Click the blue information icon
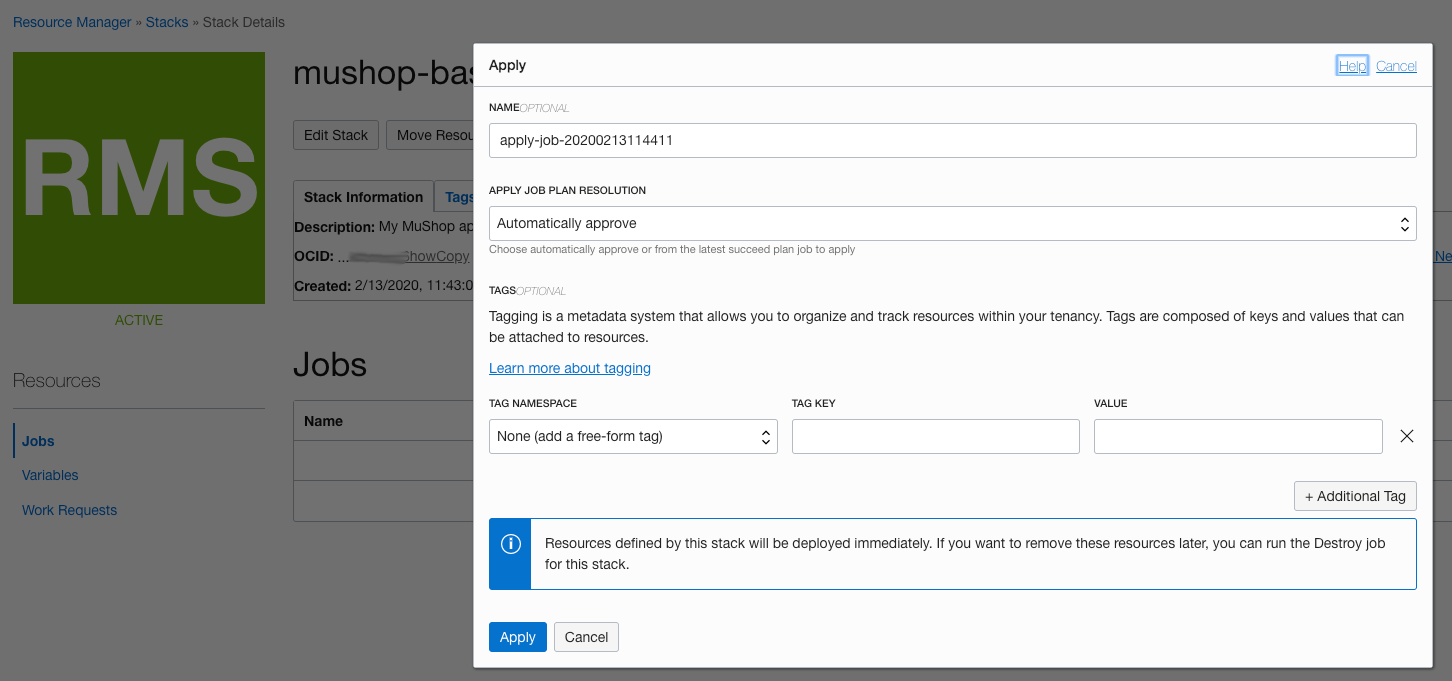The width and height of the screenshot is (1452, 681). (x=511, y=543)
